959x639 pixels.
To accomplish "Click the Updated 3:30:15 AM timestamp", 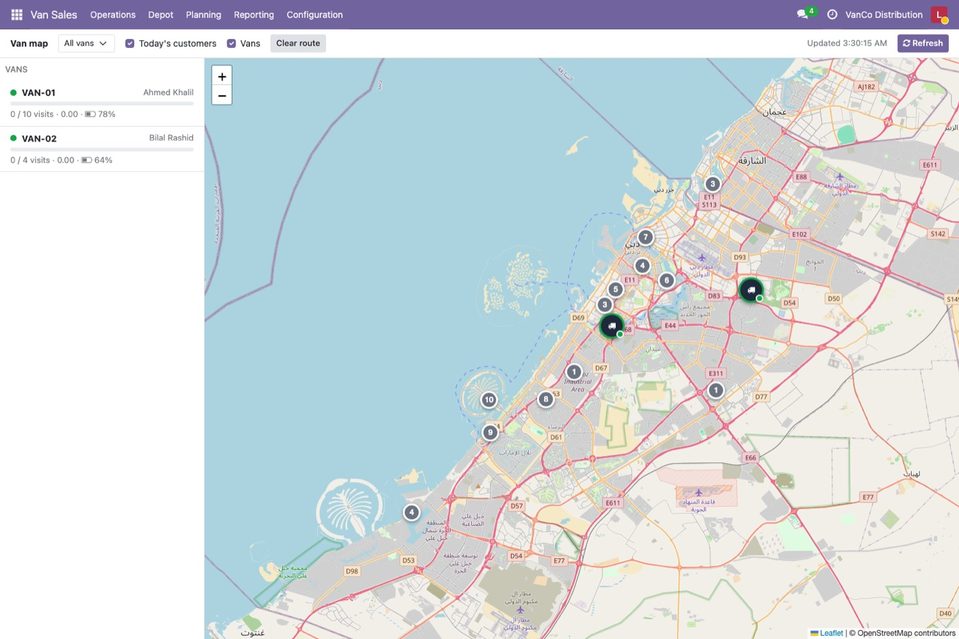I will (x=846, y=43).
